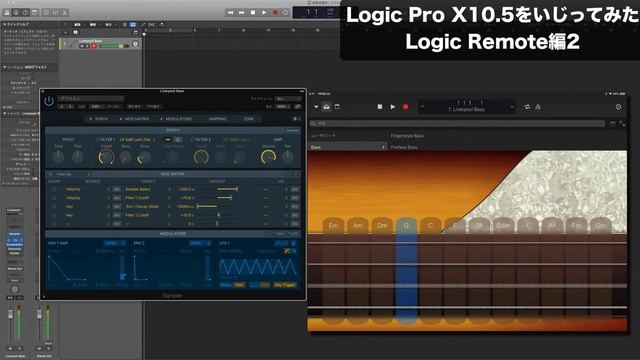The image size is (640, 360).
Task: Open Filter 1 type LP dropdown
Action: coord(137,140)
